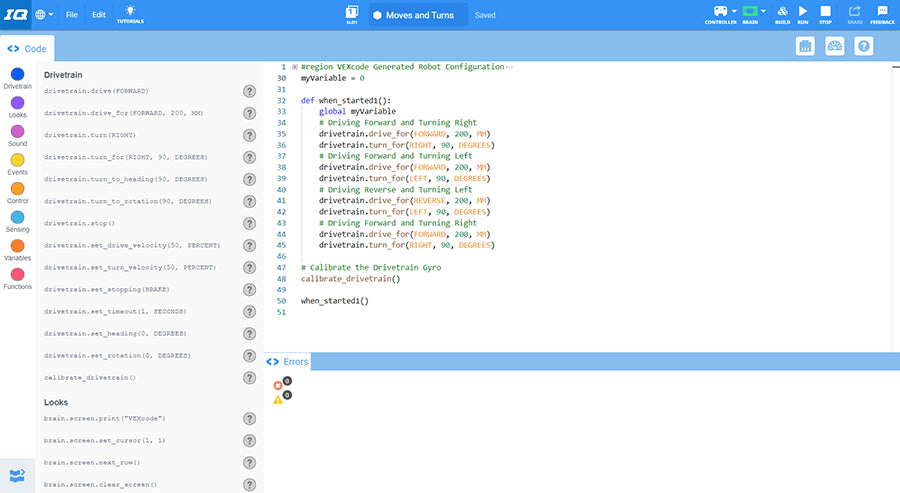The image size is (900, 493).
Task: Open the Devices panel icon
Action: 805,46
